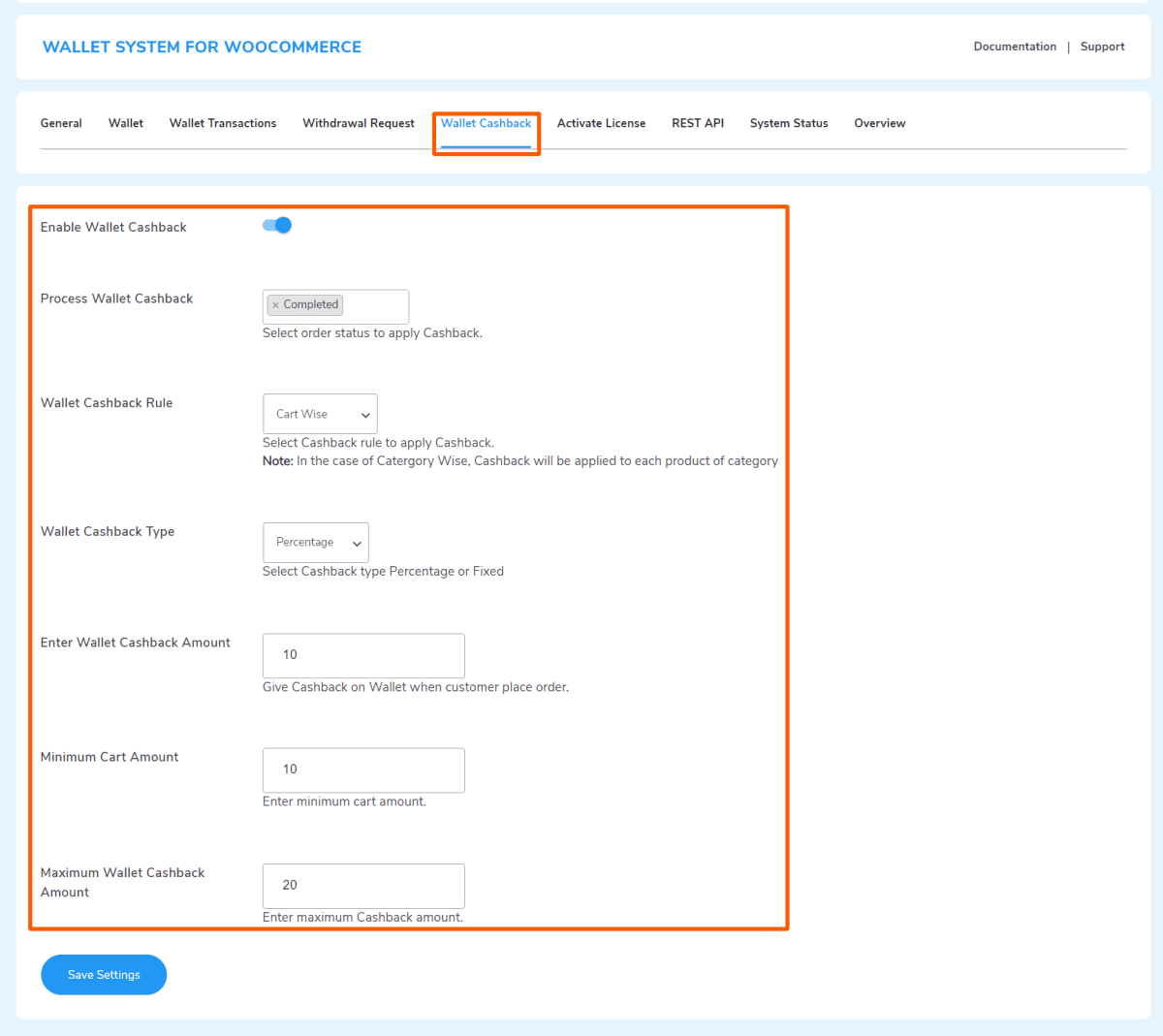Click the Process Wallet Cashback status box
1163x1036 pixels.
374,306
